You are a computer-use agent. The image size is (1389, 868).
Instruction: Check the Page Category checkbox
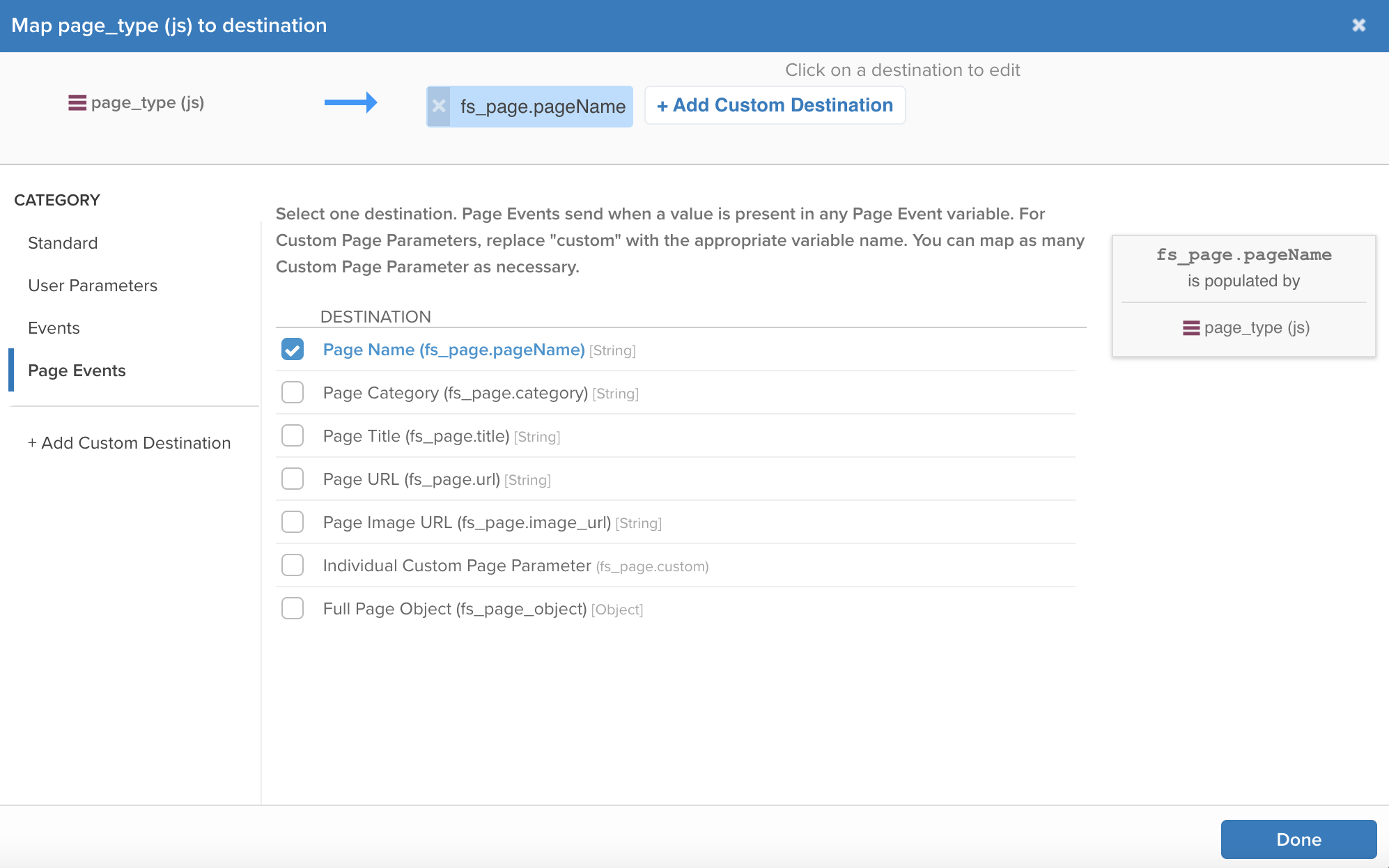point(293,393)
